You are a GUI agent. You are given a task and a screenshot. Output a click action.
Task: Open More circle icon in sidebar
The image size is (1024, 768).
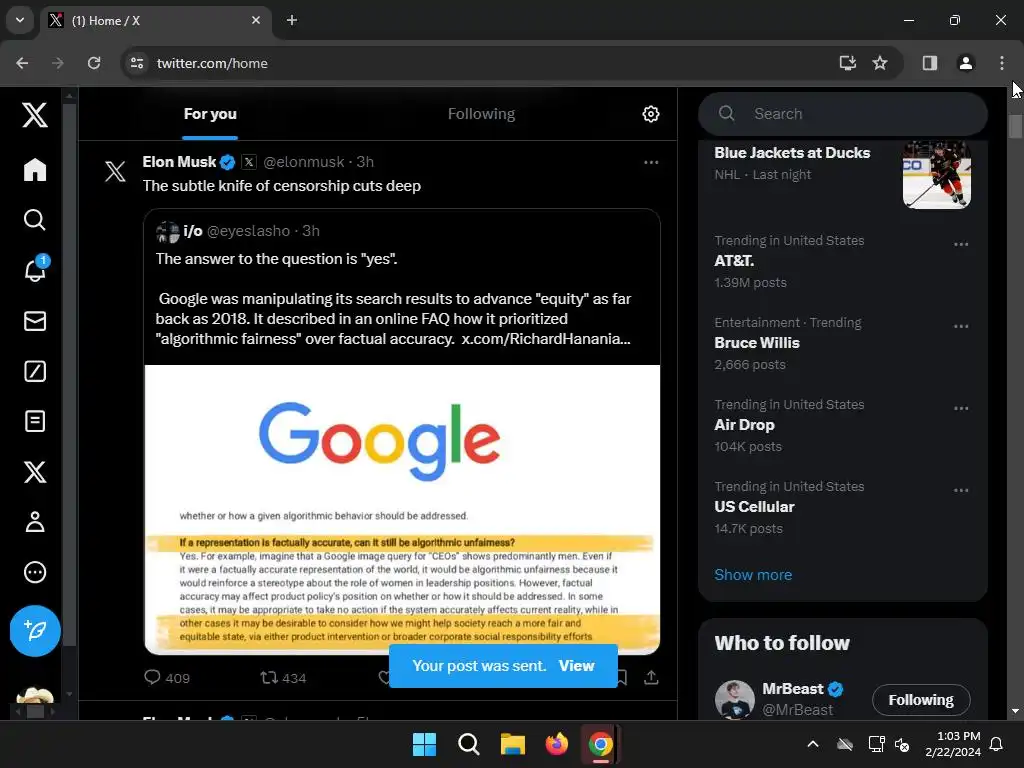pos(35,572)
